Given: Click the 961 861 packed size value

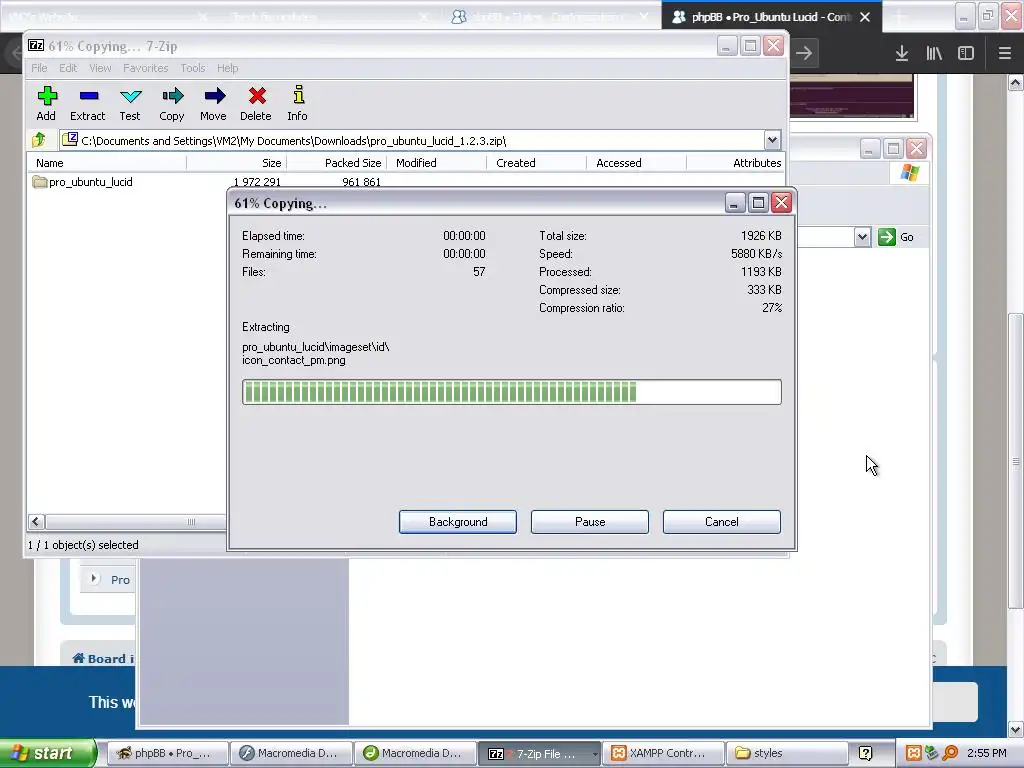Looking at the screenshot, I should [361, 182].
